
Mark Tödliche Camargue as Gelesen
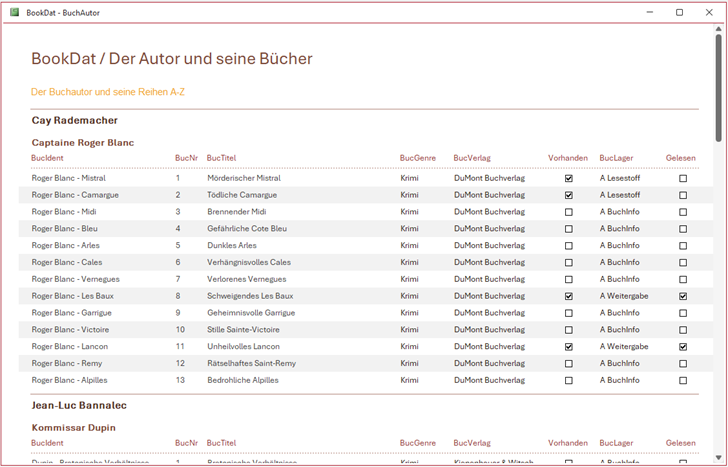tap(683, 196)
